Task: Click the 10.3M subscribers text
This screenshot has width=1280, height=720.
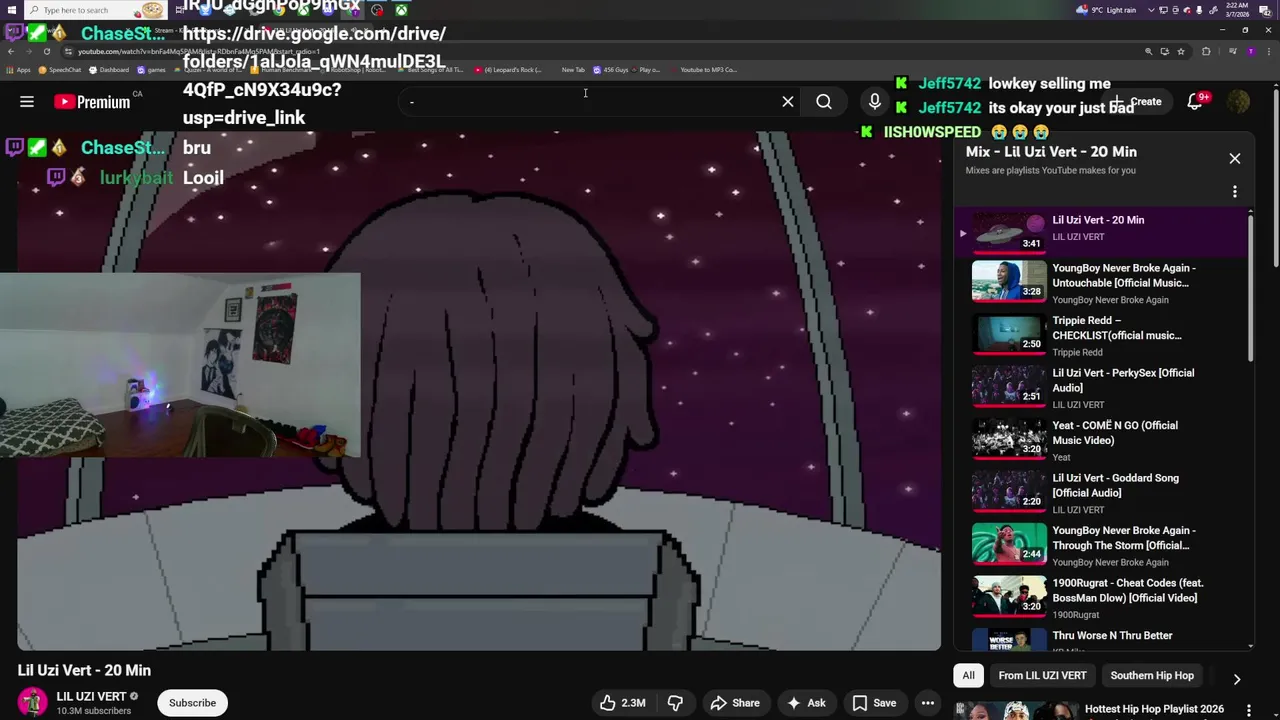Action: [x=94, y=711]
